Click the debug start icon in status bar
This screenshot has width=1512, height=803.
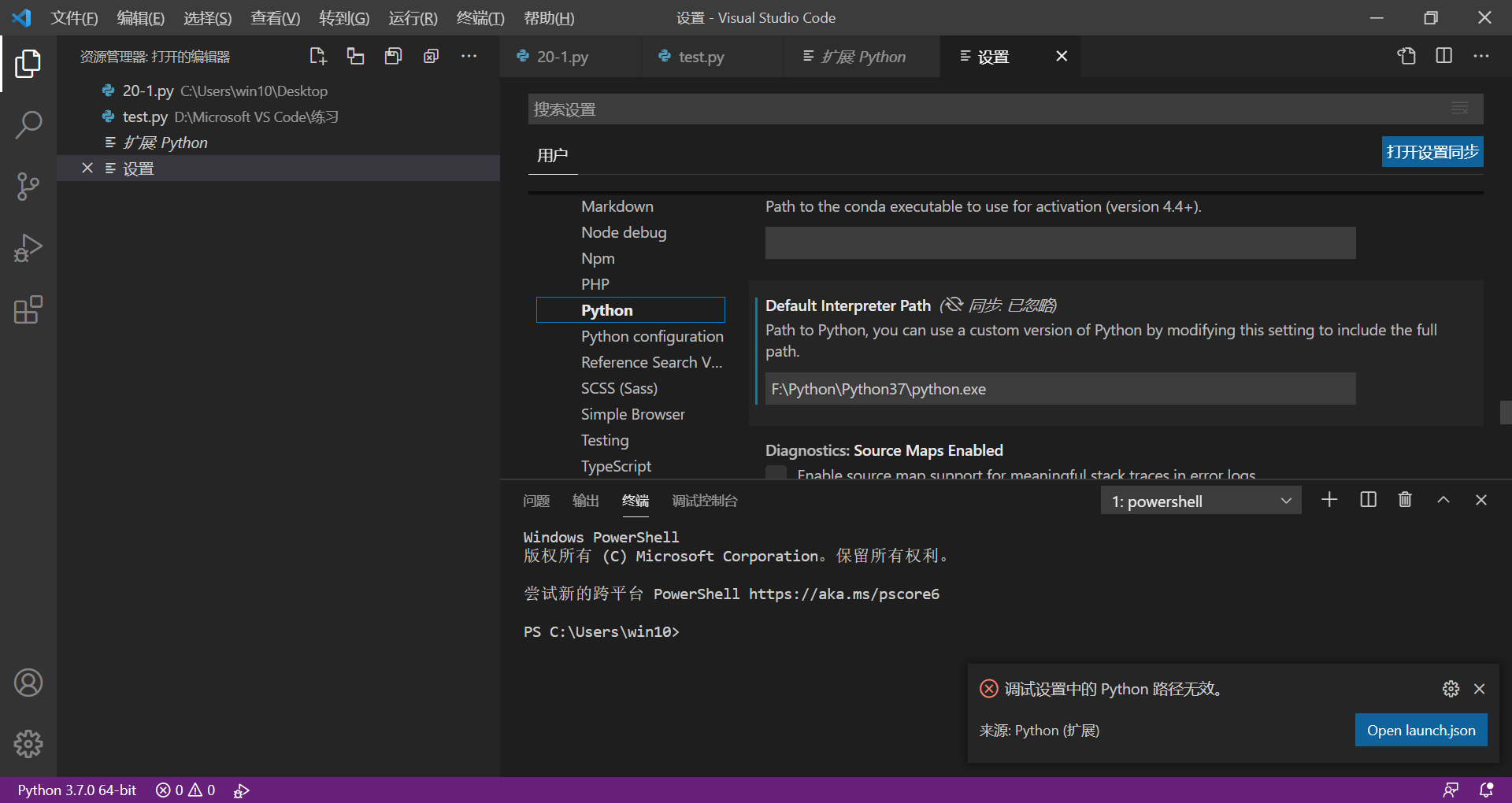tap(242, 790)
